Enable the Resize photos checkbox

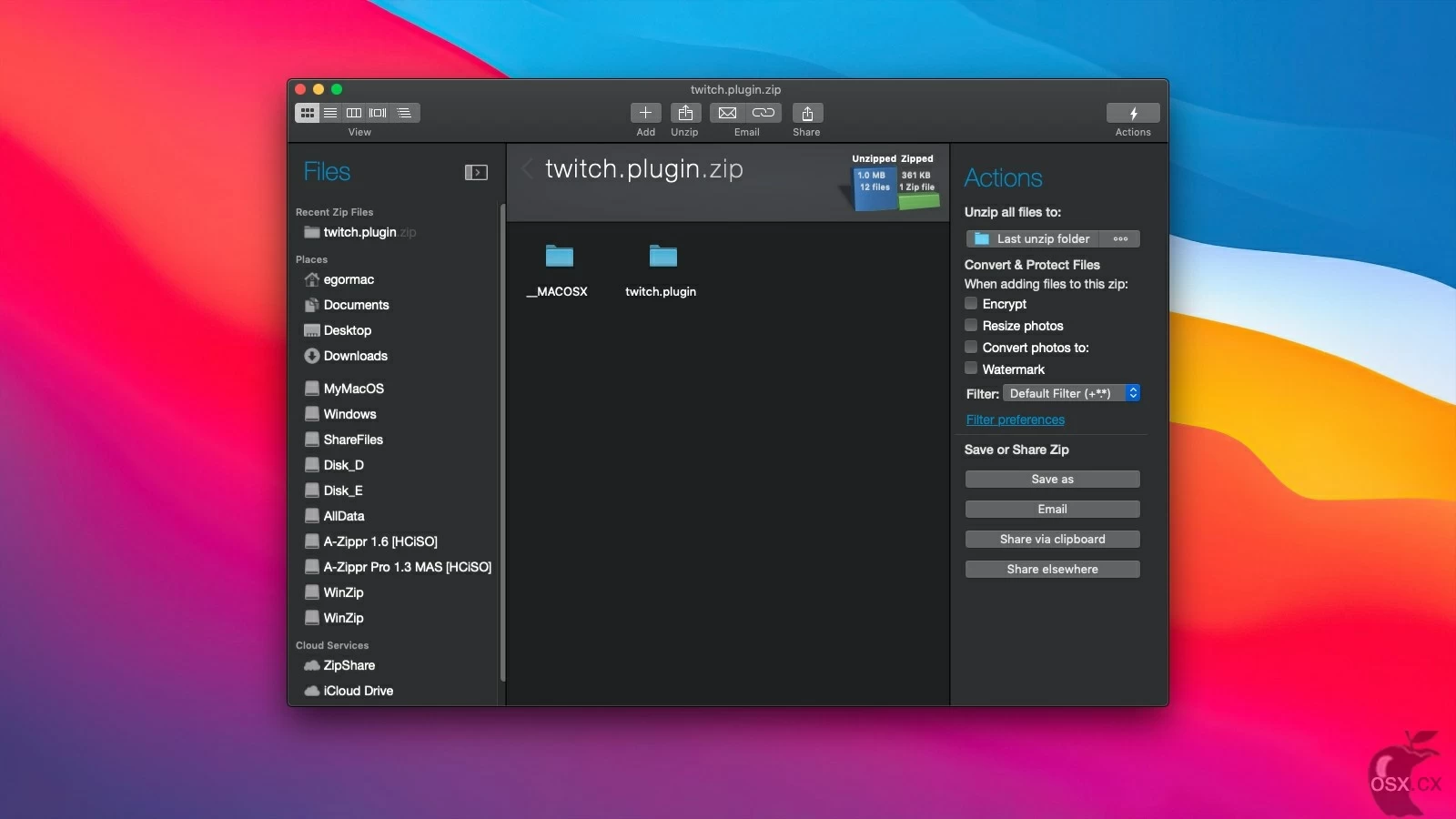pos(971,325)
